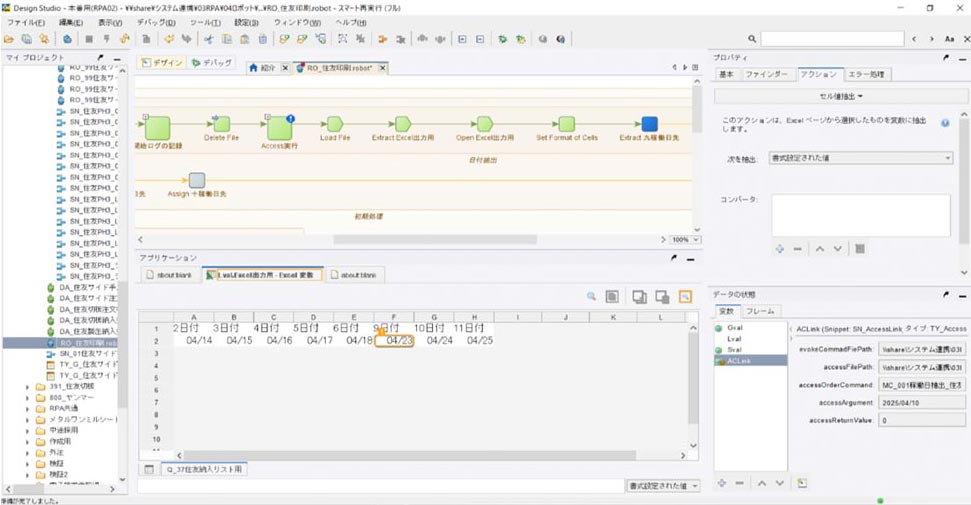
Task: Click the blue Extract step node
Action: coord(649,123)
